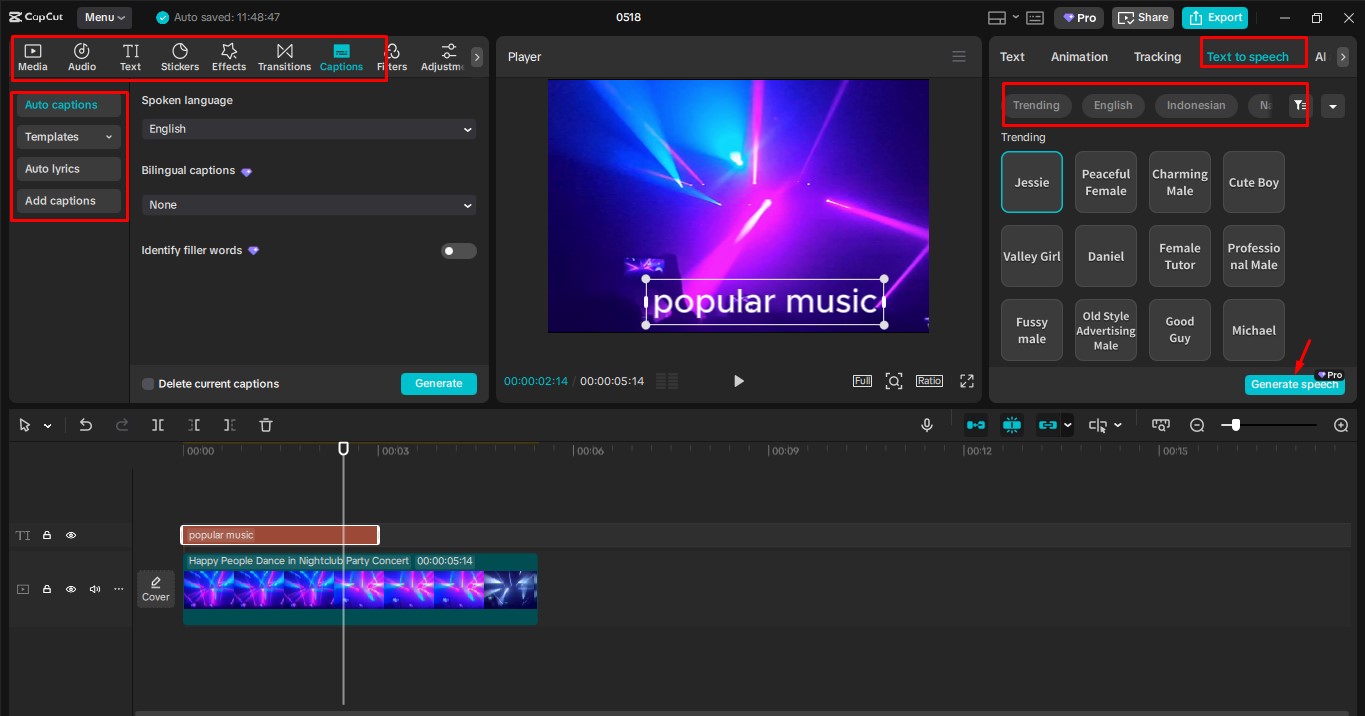This screenshot has height=716, width=1365.
Task: Select the Audio panel icon
Action: (81, 56)
